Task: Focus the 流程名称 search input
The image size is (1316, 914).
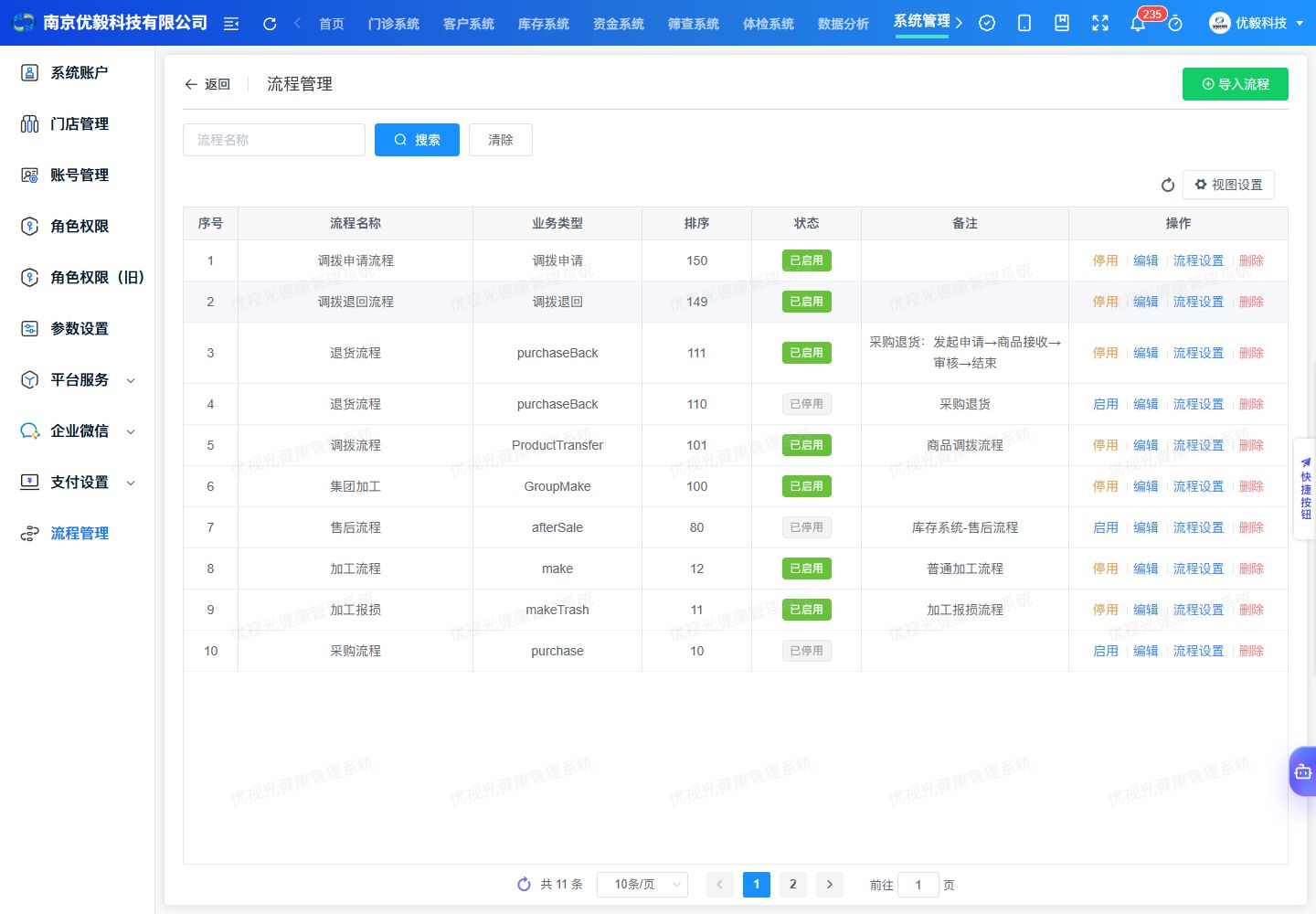Action: click(x=274, y=140)
